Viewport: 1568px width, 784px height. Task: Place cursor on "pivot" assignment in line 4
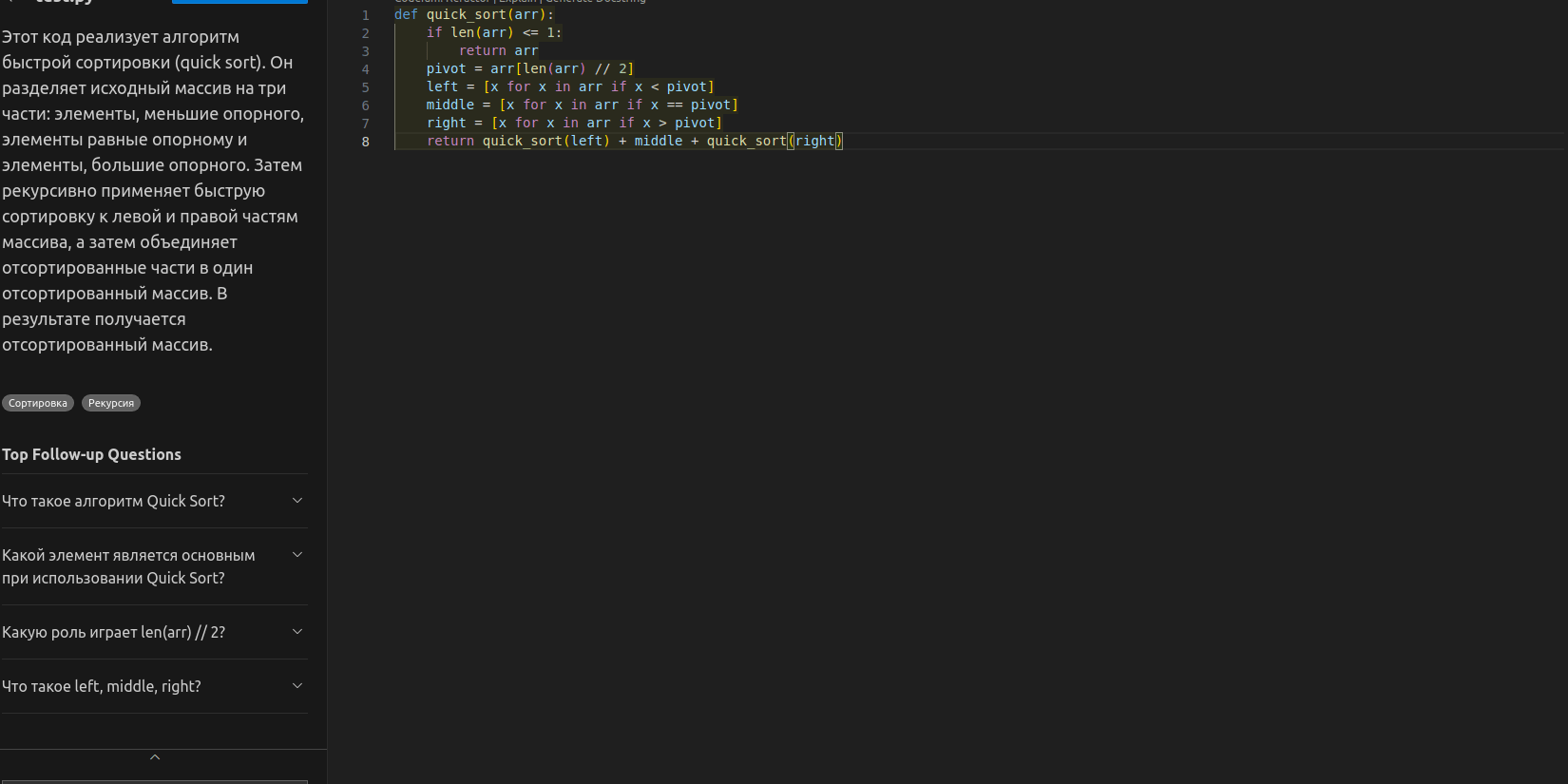[x=447, y=68]
